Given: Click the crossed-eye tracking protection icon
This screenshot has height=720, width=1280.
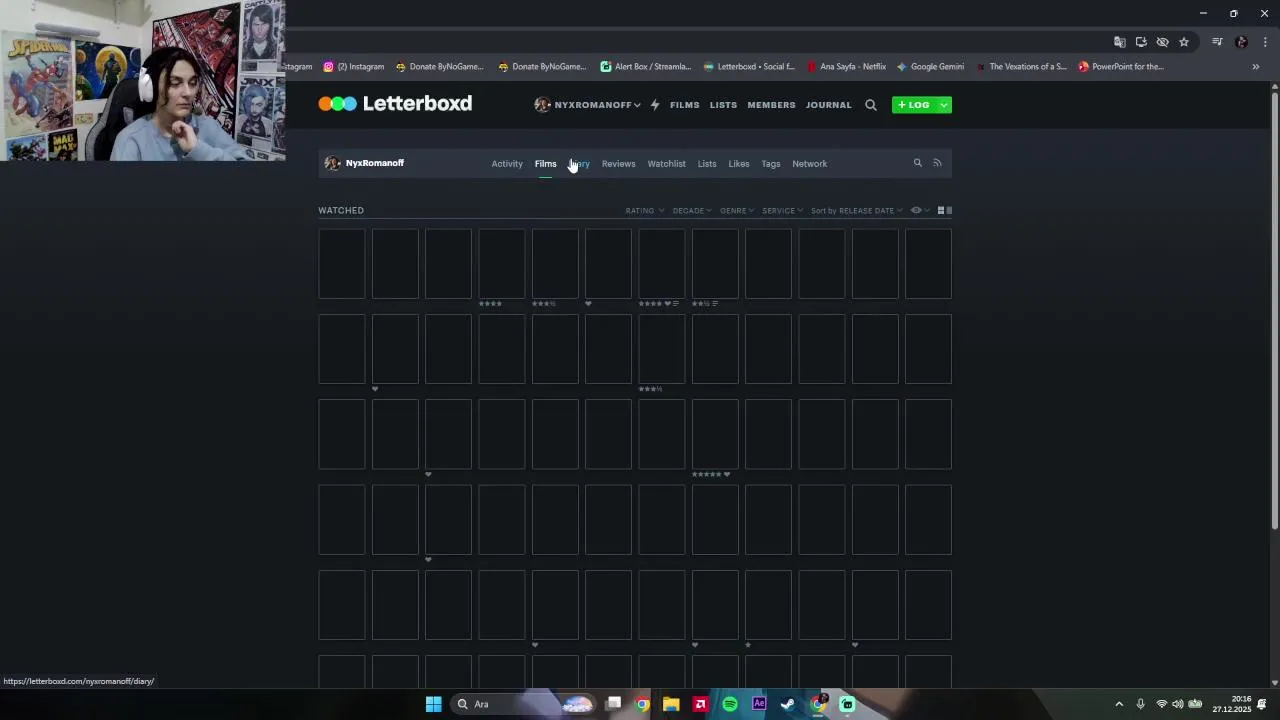Looking at the screenshot, I should pyautogui.click(x=1162, y=42).
